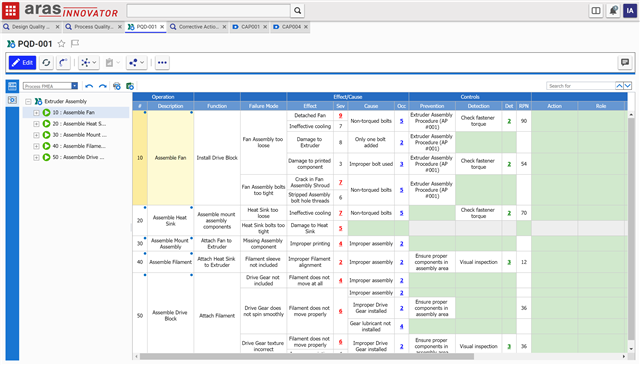This screenshot has height=365, width=640.
Task: Click the Detection column header
Action: 478,106
